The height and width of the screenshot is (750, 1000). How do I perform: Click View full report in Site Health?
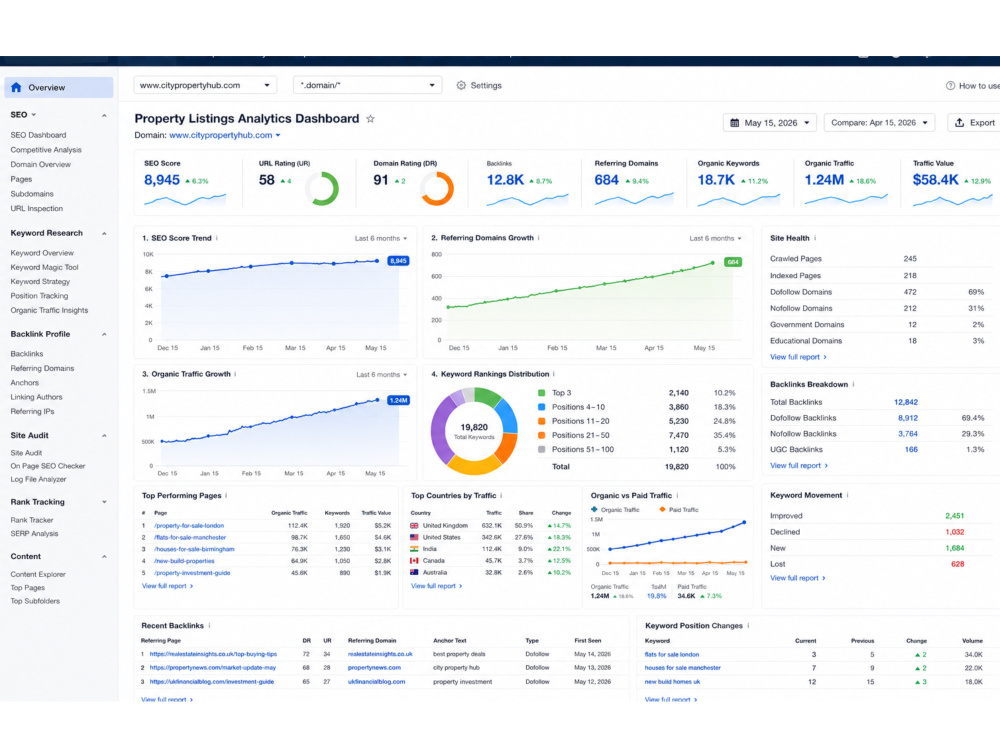click(798, 357)
